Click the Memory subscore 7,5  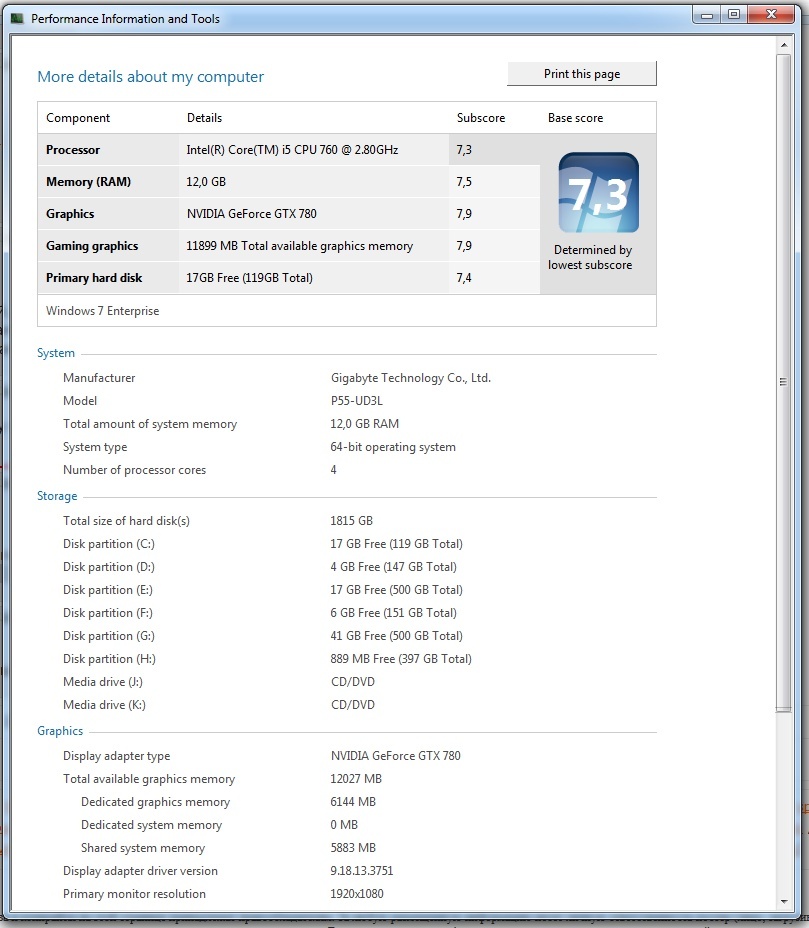[464, 182]
